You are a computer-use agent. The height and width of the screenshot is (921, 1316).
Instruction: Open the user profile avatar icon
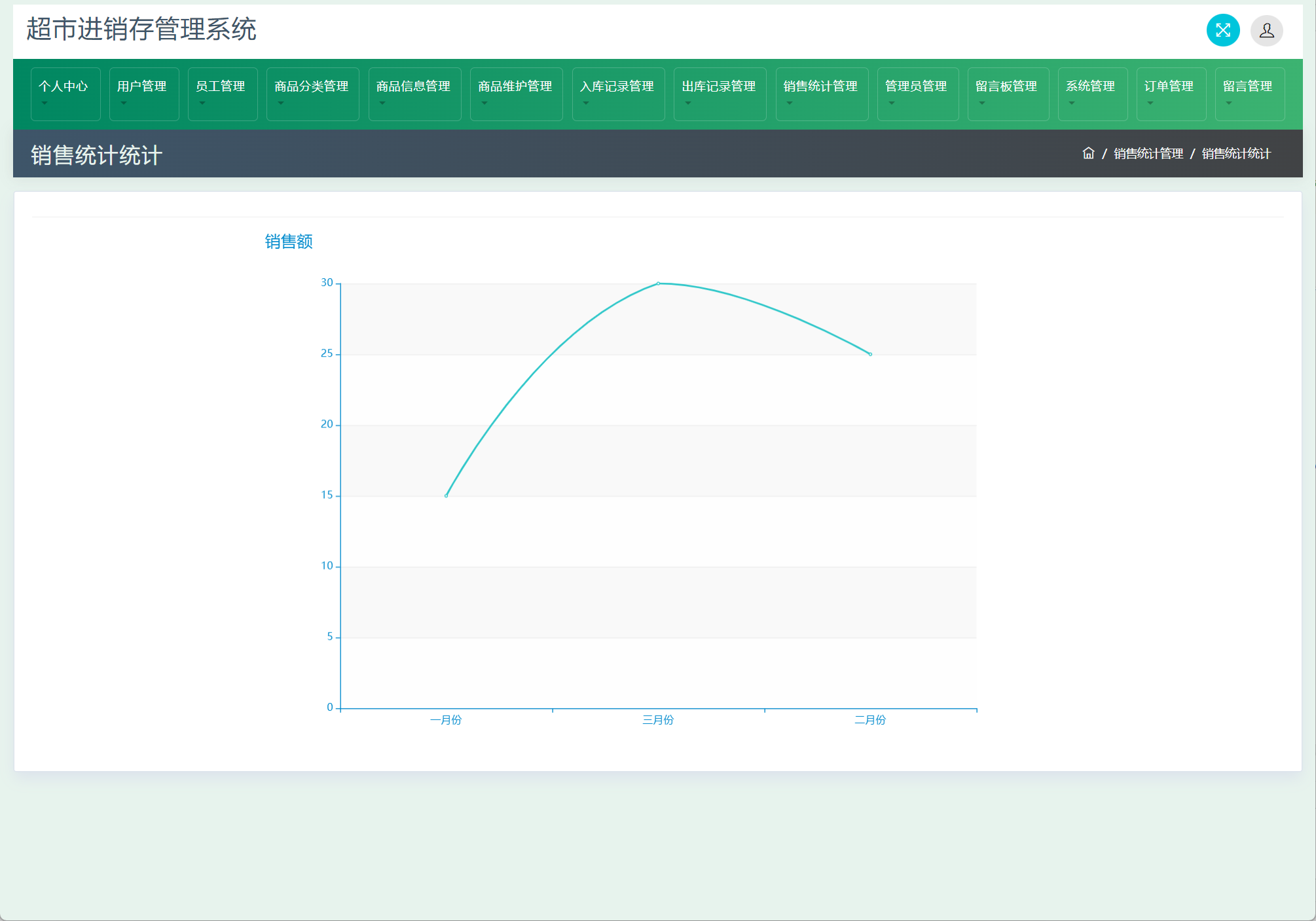[1266, 30]
